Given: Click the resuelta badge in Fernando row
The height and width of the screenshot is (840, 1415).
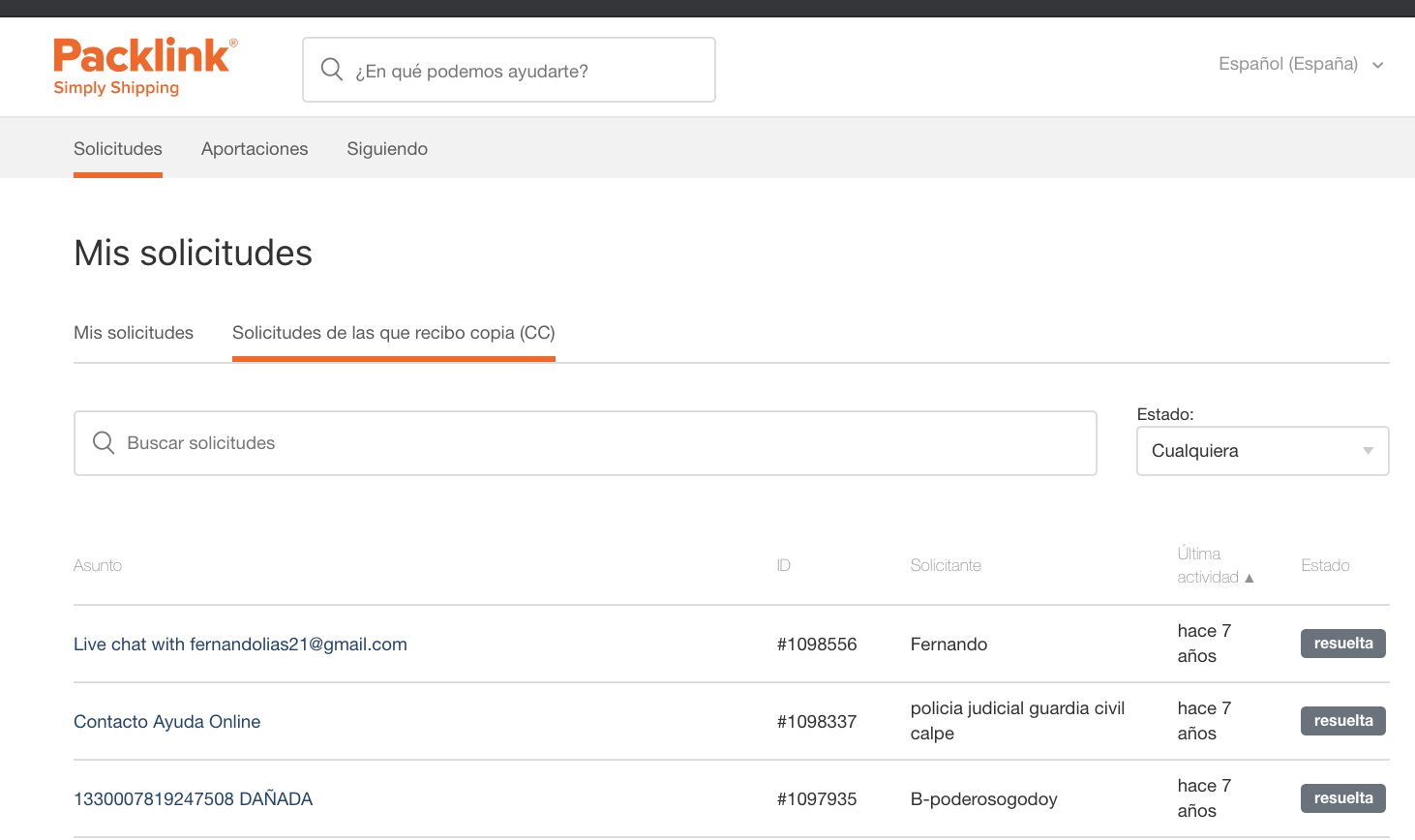Looking at the screenshot, I should (1343, 644).
